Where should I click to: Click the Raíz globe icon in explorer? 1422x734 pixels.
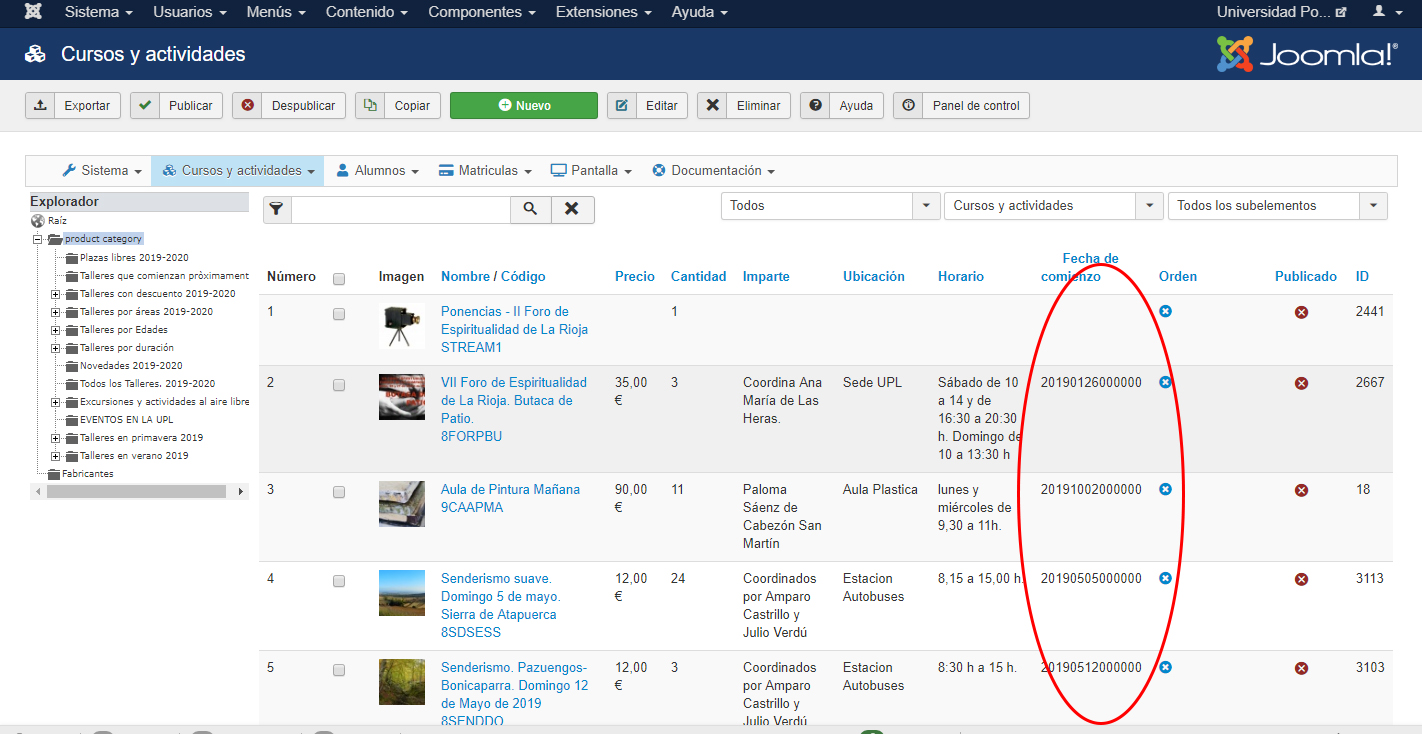click(38, 221)
